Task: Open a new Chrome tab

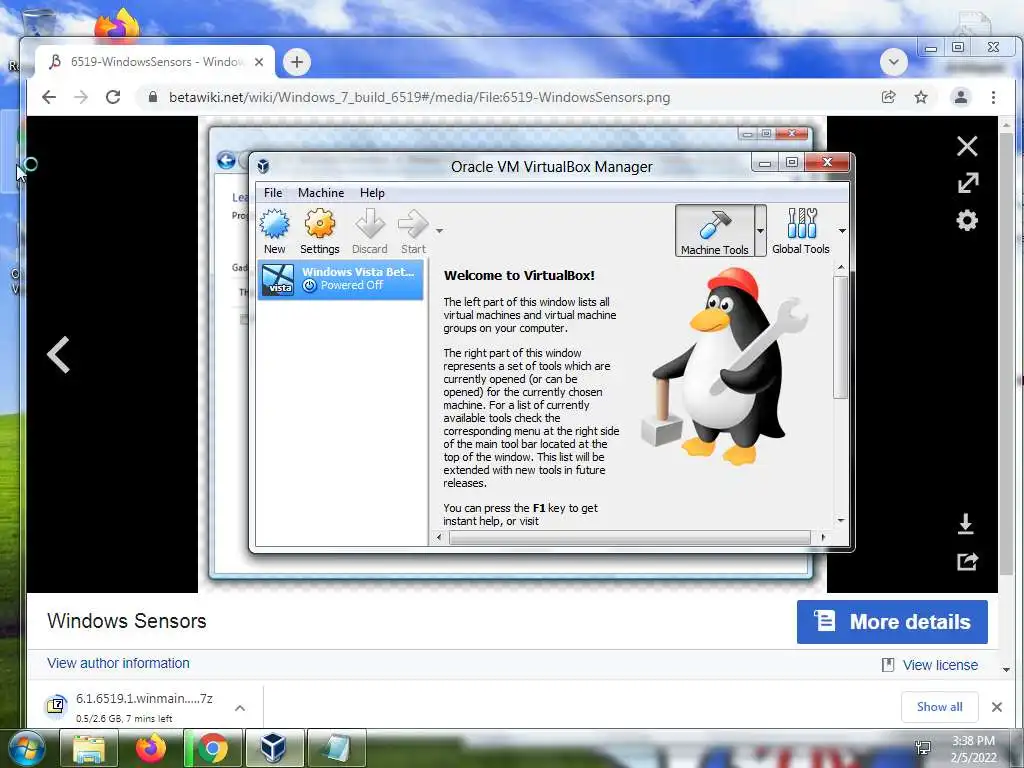Action: coord(296,62)
